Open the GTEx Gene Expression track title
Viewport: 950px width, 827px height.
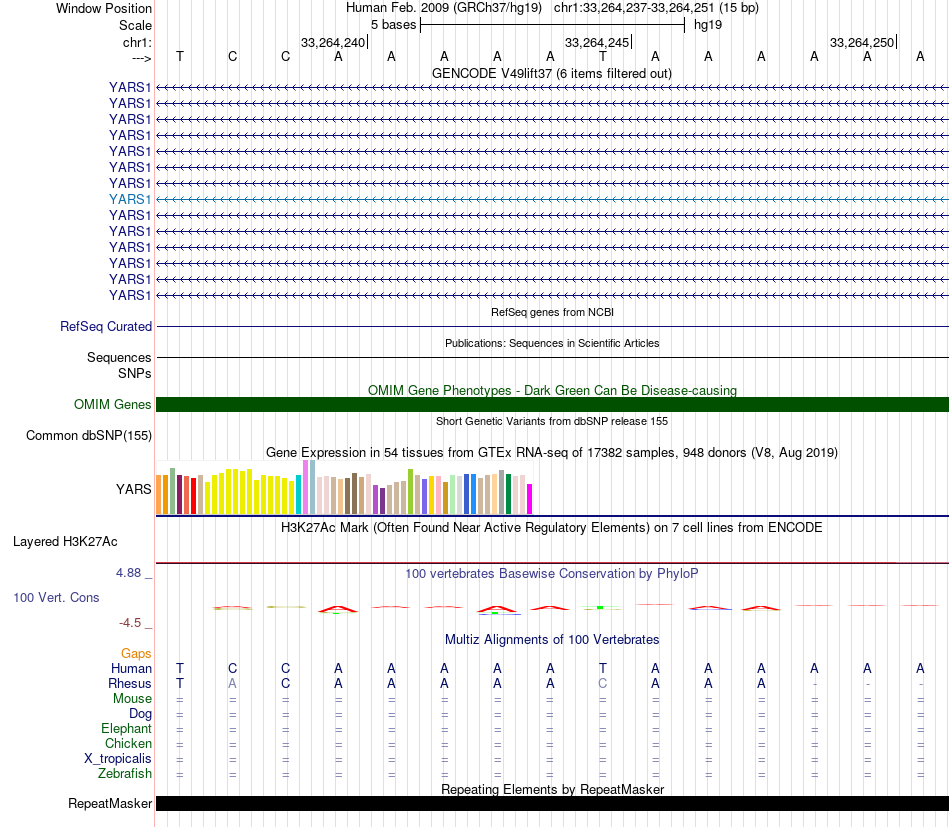point(552,453)
